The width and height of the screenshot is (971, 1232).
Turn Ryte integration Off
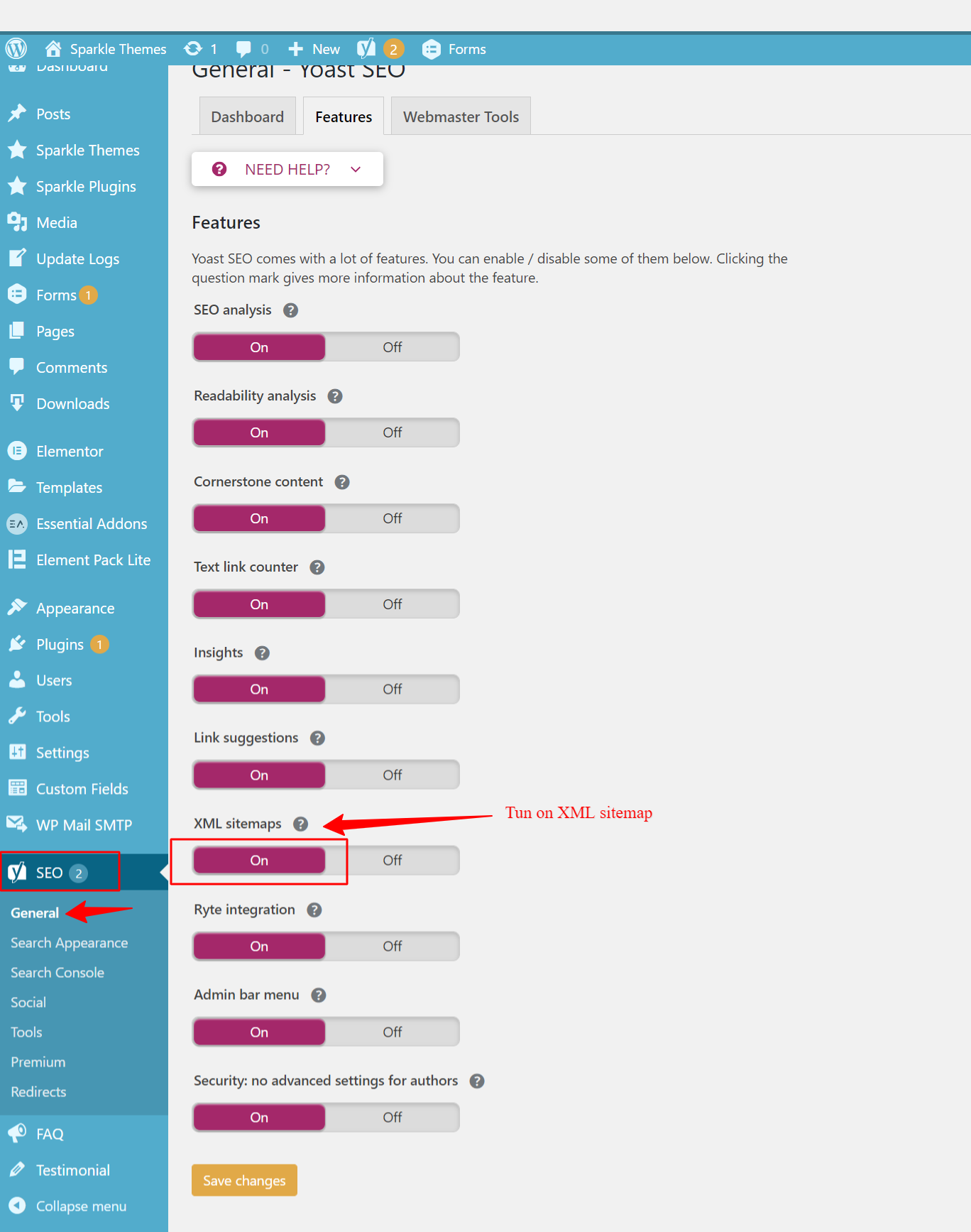[x=392, y=947]
